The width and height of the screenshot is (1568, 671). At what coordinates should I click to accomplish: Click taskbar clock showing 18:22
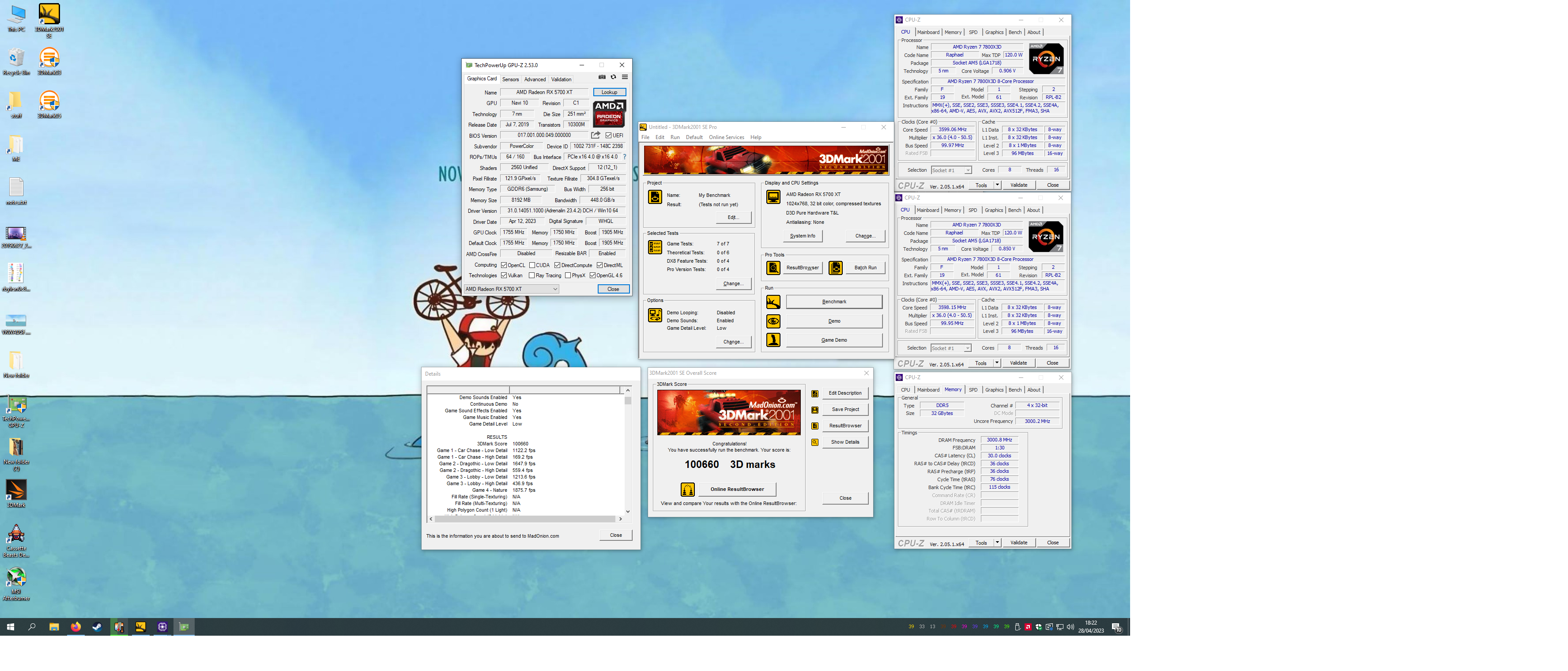[1091, 626]
